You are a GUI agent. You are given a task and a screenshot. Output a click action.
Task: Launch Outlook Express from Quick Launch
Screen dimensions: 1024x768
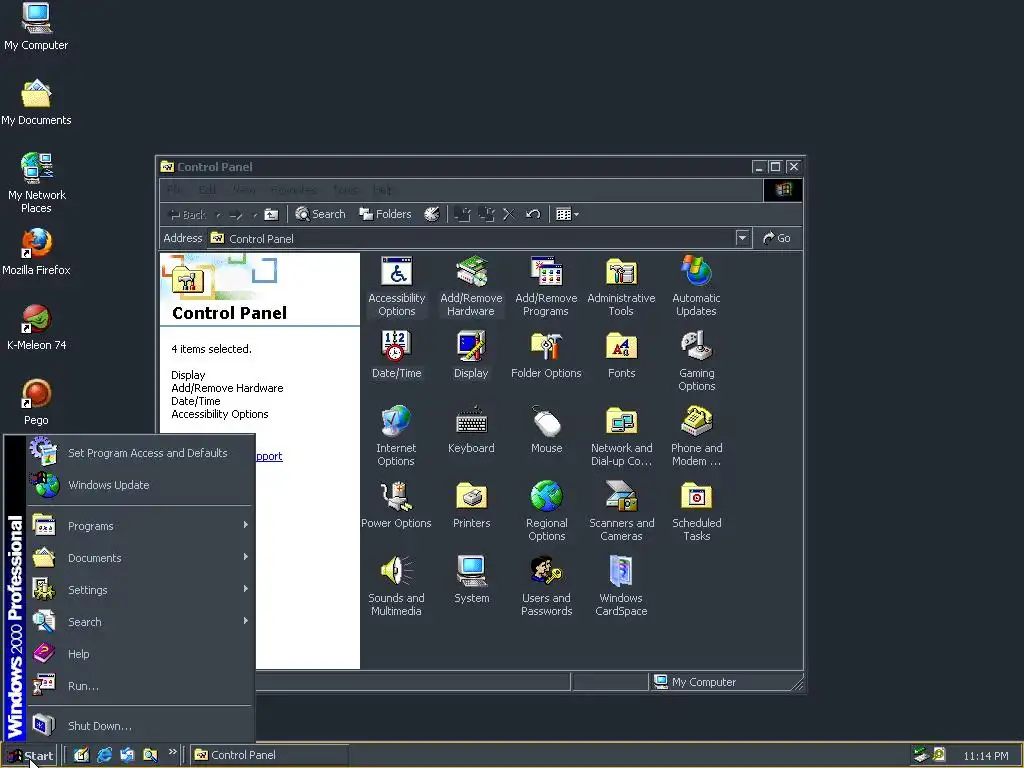tap(127, 755)
